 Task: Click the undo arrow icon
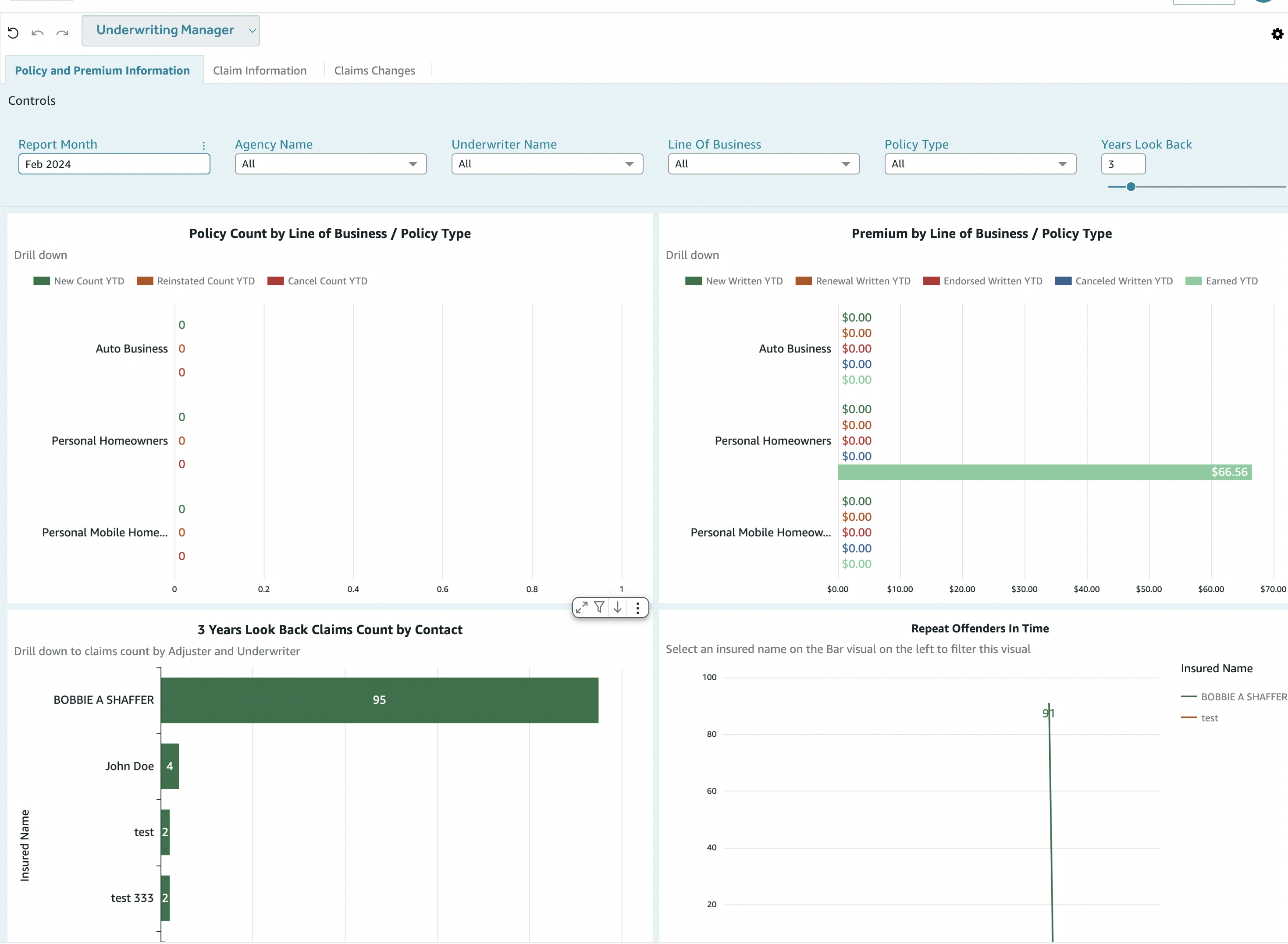(x=38, y=32)
